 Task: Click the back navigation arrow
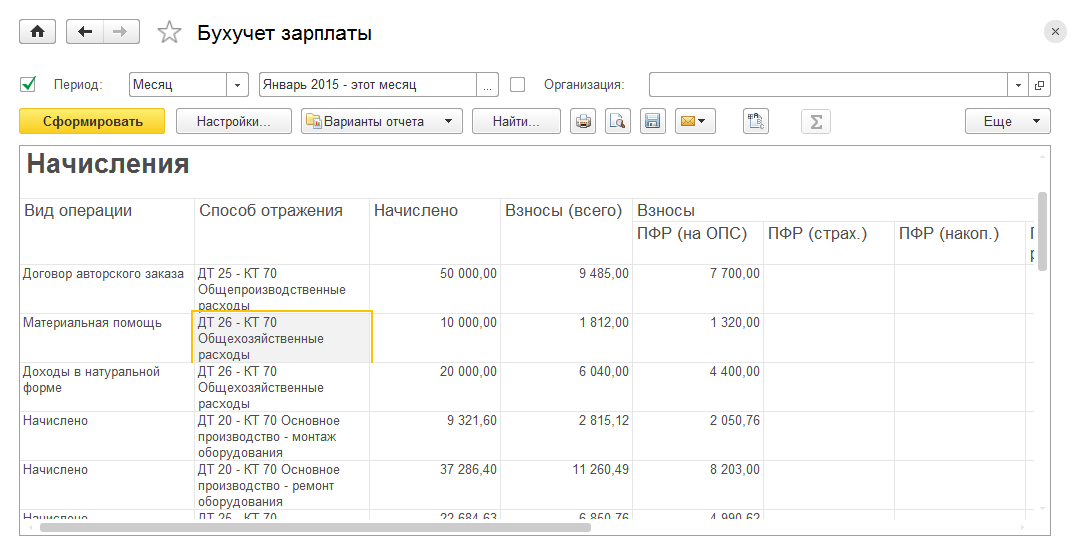point(85,32)
